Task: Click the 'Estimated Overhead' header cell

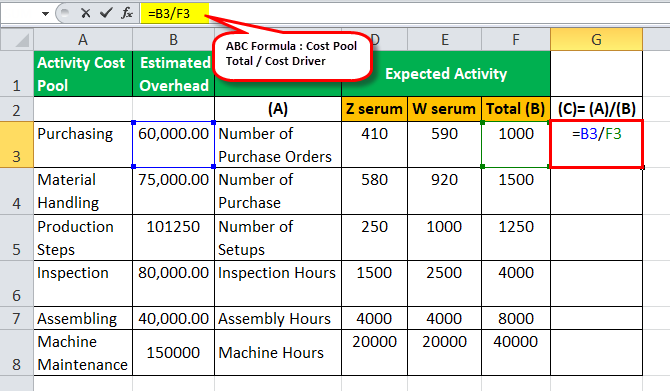Action: coord(173,73)
